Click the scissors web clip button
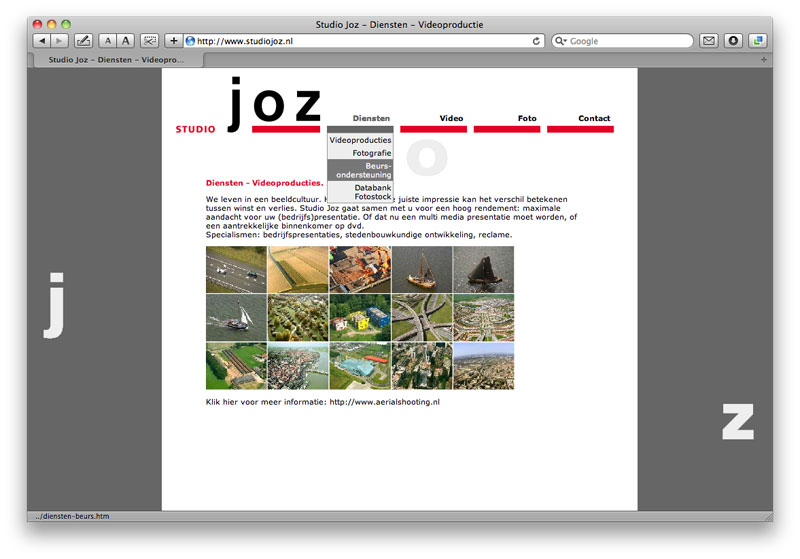 (149, 41)
